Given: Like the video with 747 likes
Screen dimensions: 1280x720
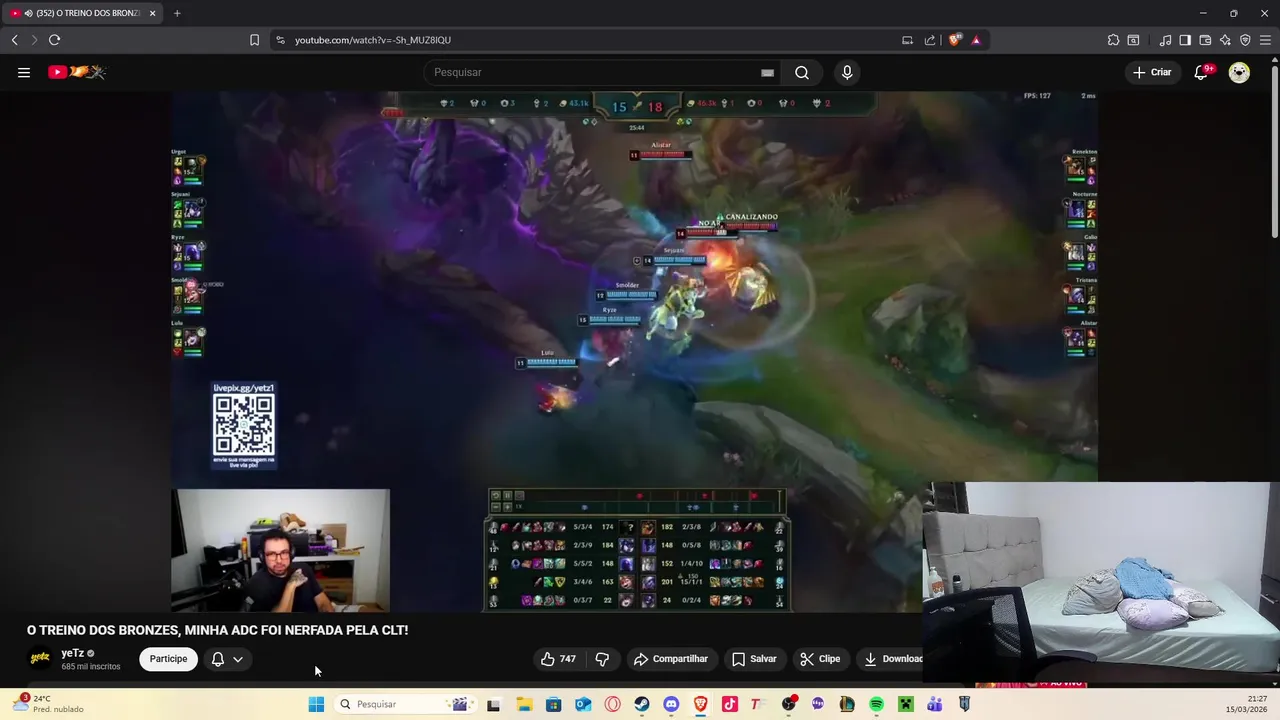Looking at the screenshot, I should pos(558,659).
